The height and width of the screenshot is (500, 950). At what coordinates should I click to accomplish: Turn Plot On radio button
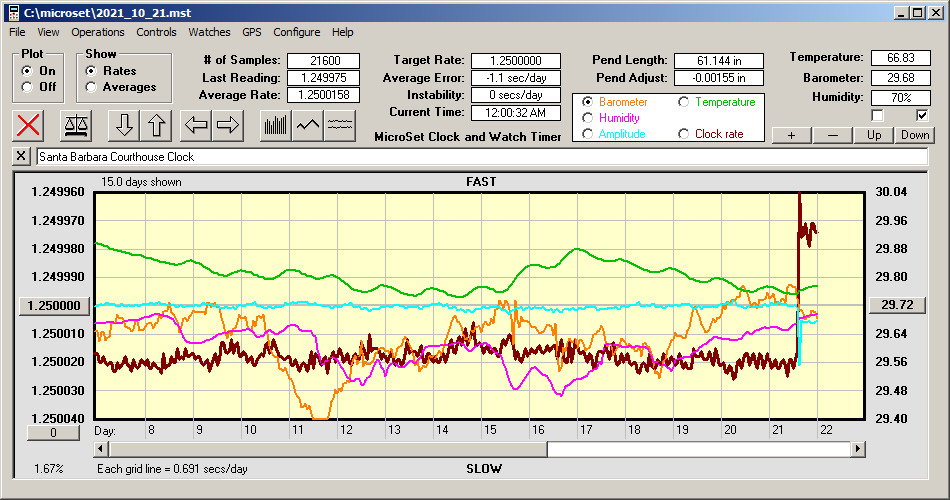(x=27, y=71)
